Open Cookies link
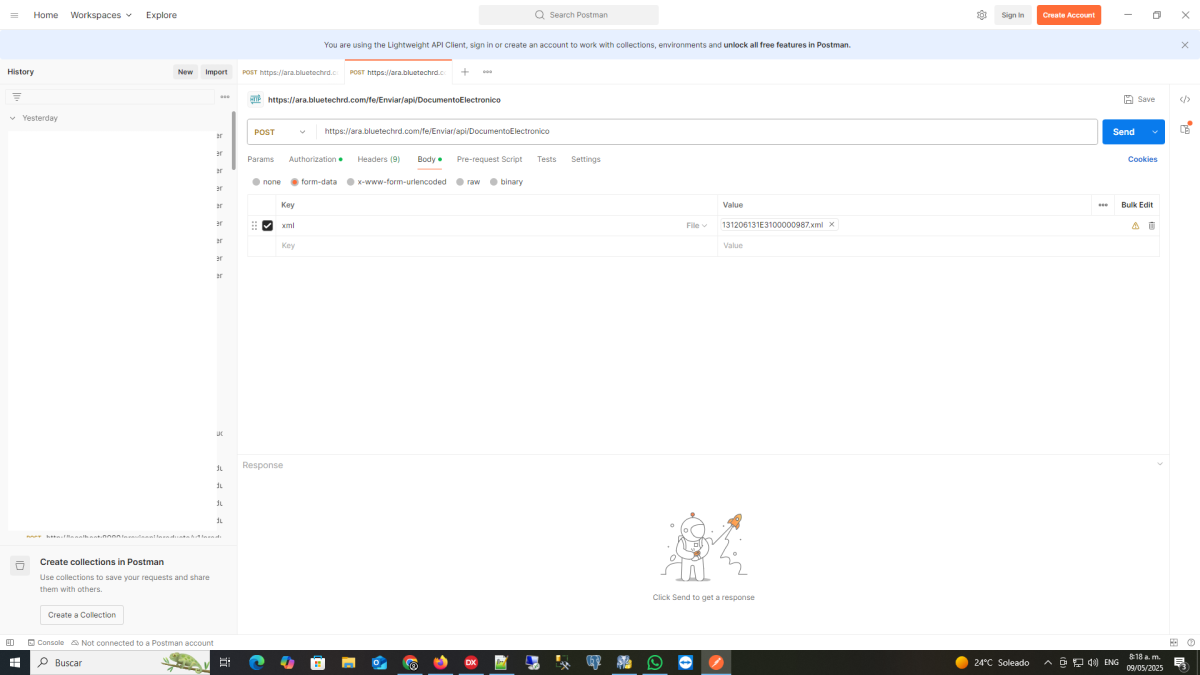This screenshot has height=675, width=1200. coord(1143,159)
